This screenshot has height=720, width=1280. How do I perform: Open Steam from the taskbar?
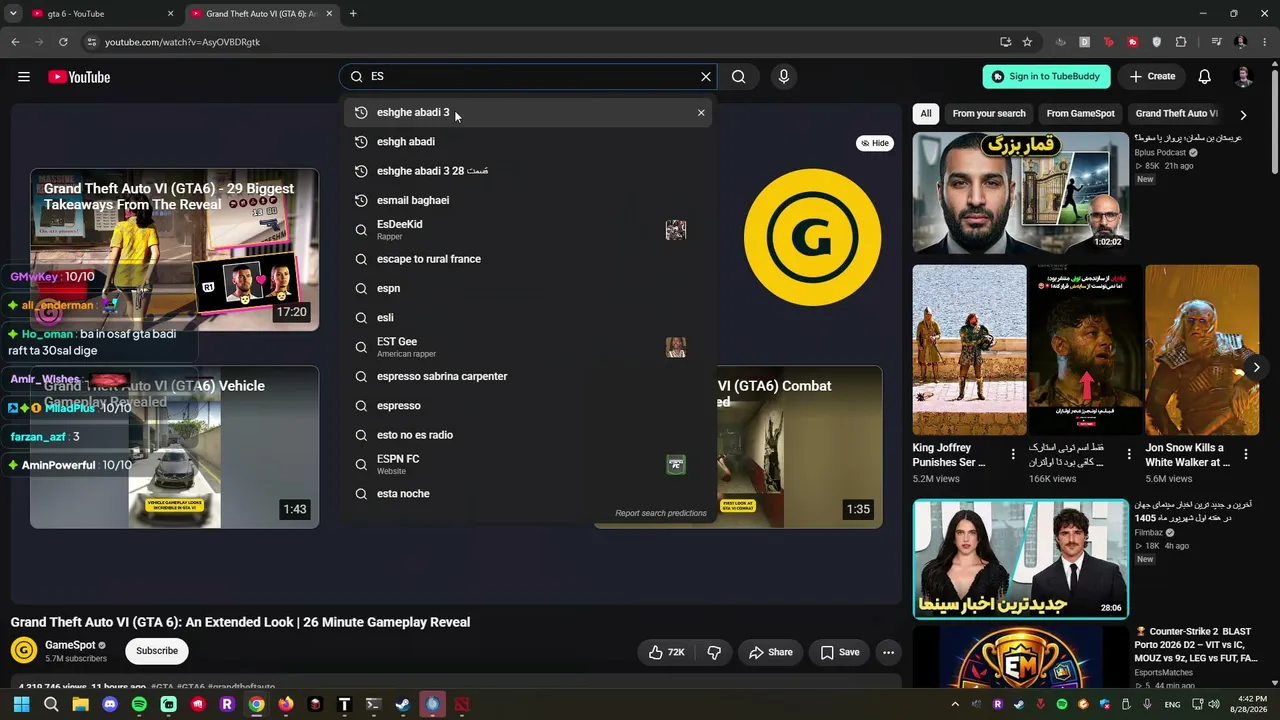[402, 704]
